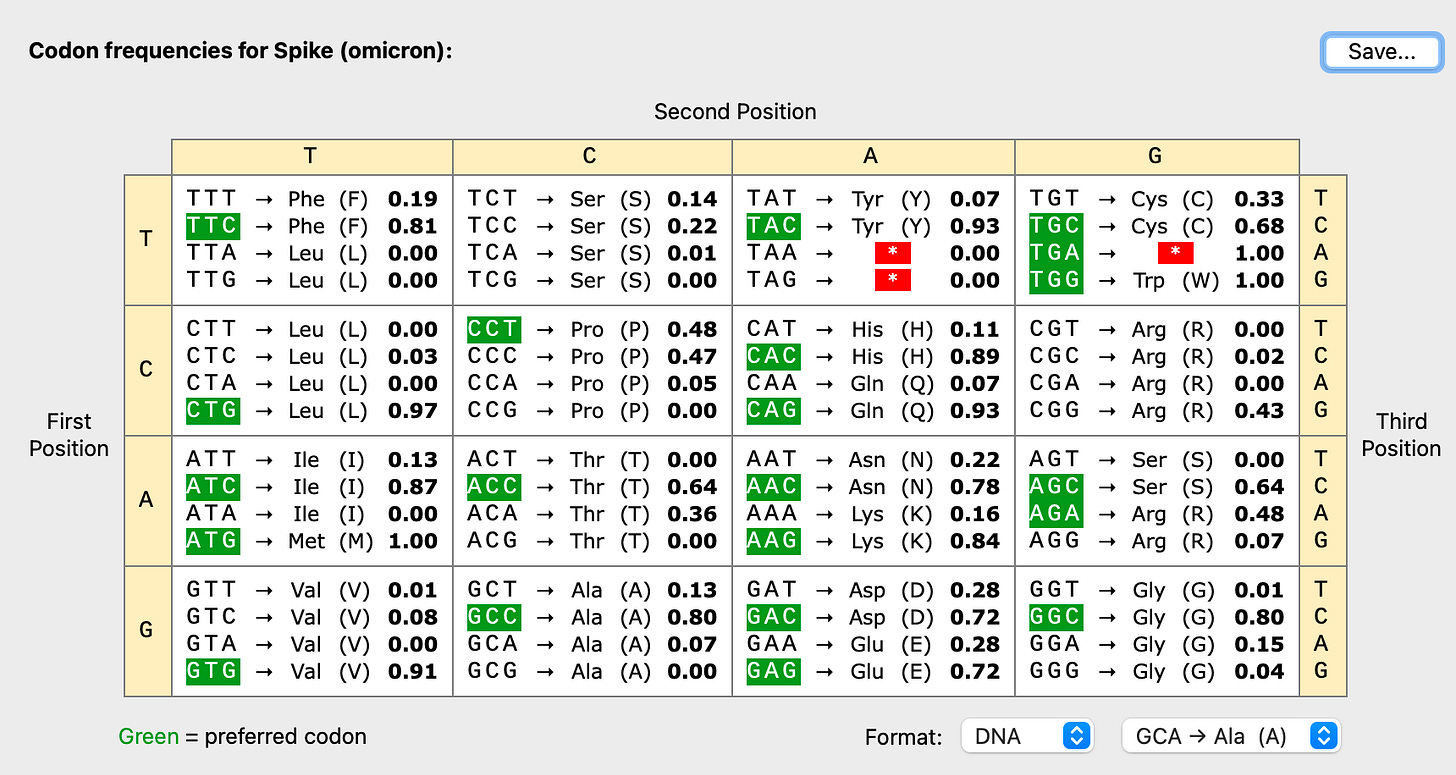Click the 'Format:' label
The width and height of the screenshot is (1456, 775).
903,738
